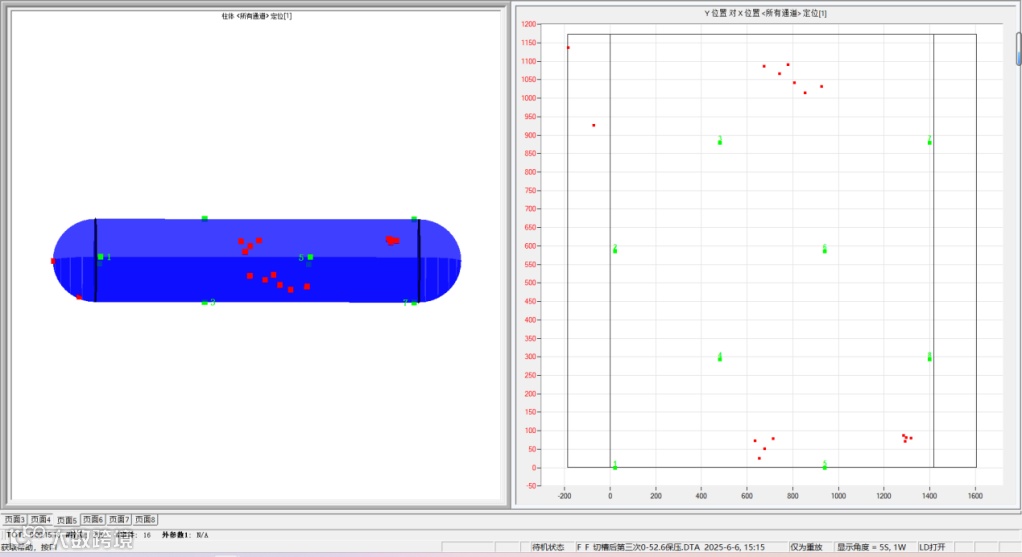Image resolution: width=1022 pixels, height=557 pixels.
Task: Click the red event point near Y=925
Action: coord(593,125)
